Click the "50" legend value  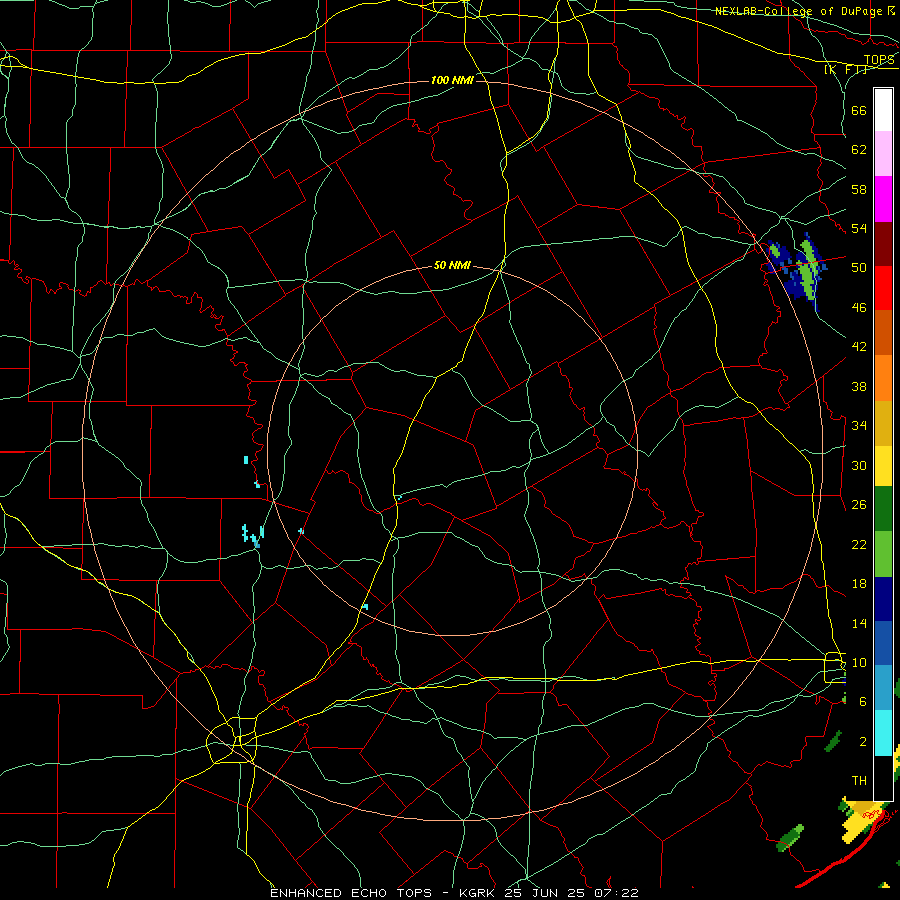tap(859, 268)
